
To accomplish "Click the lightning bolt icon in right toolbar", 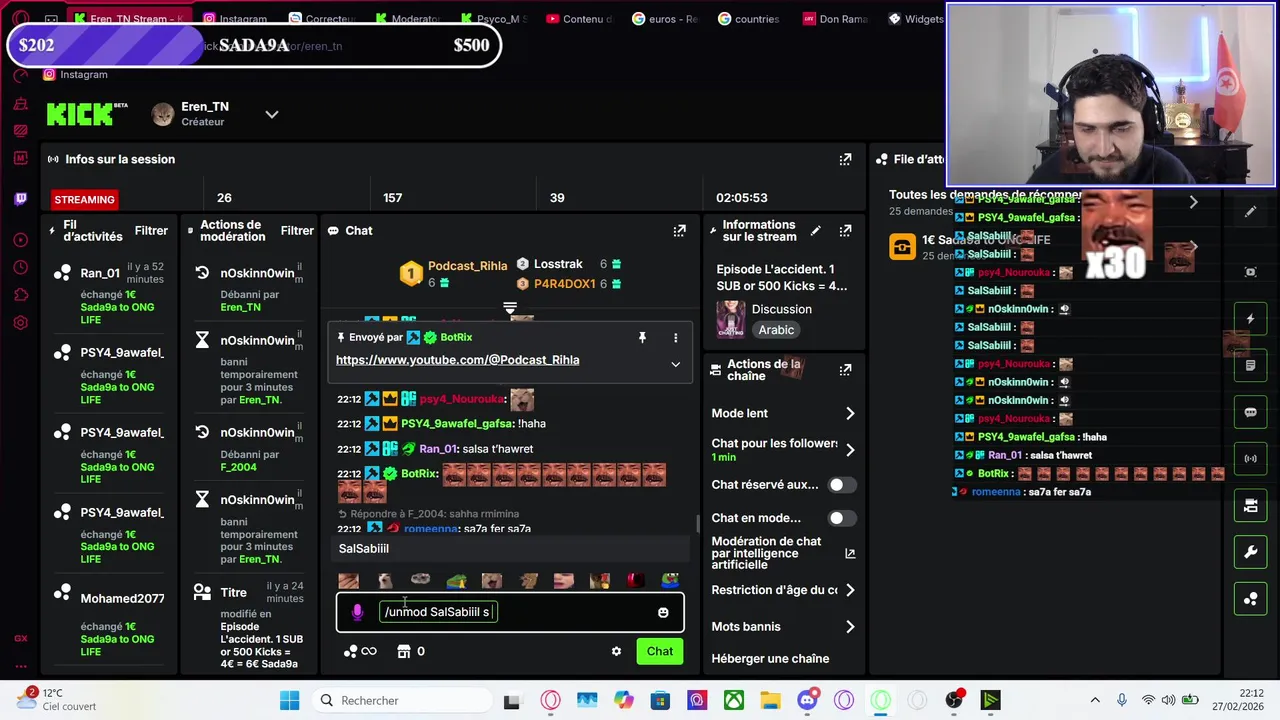I will pyautogui.click(x=1250, y=319).
